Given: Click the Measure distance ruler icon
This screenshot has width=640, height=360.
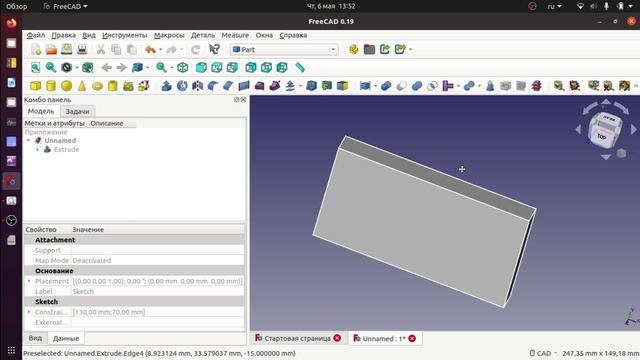Looking at the screenshot, I should 300,67.
